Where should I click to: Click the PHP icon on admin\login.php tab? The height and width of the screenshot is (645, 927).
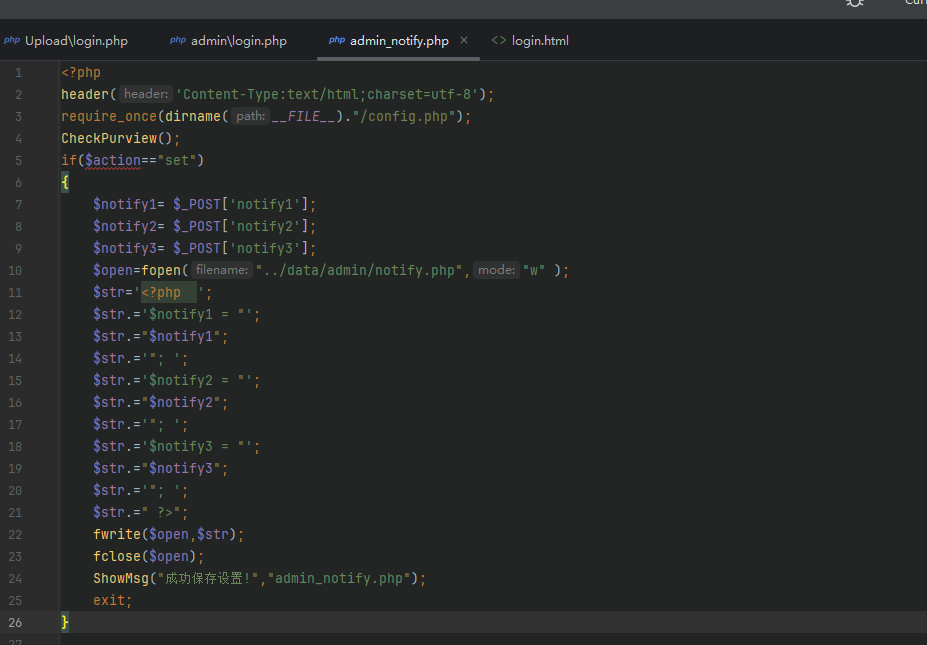tap(178, 41)
